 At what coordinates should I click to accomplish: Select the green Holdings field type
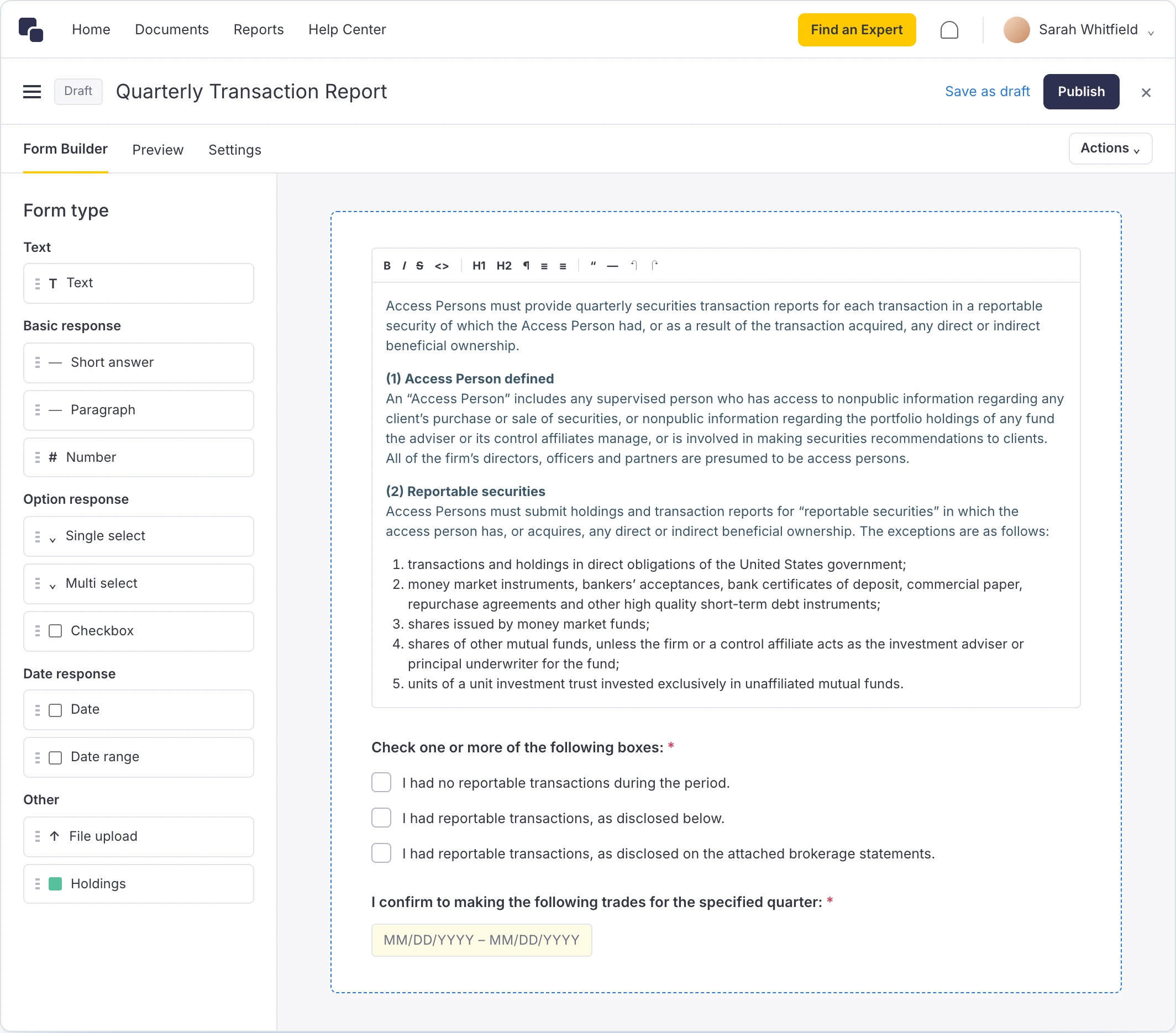[139, 884]
